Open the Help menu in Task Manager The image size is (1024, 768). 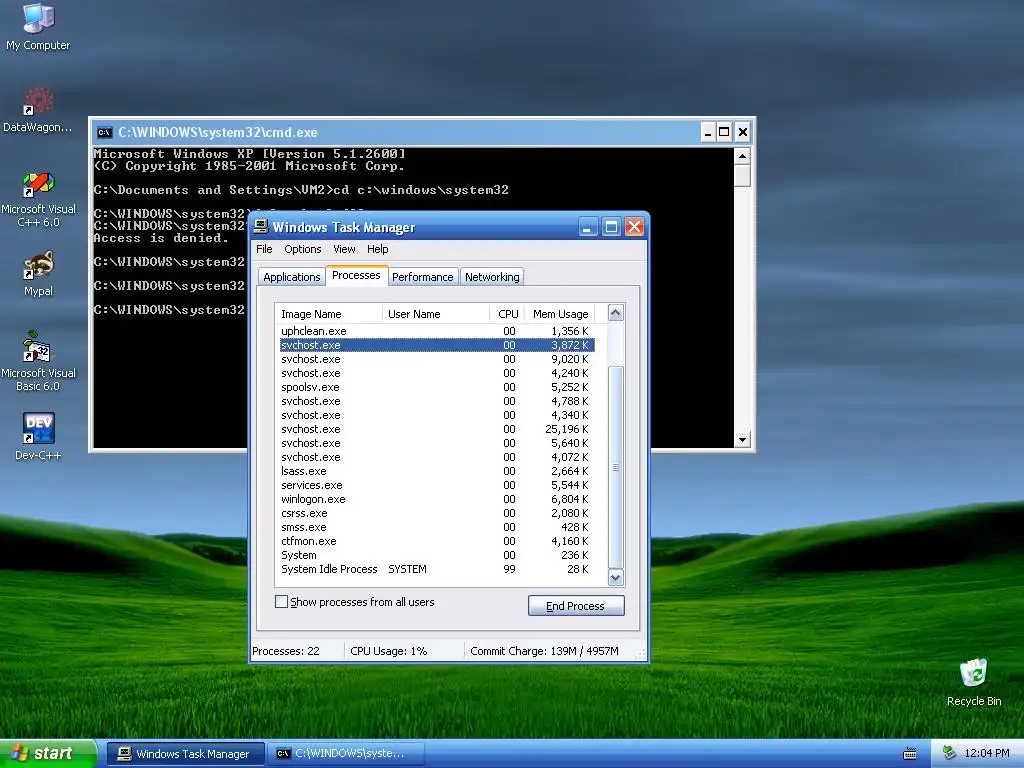377,249
